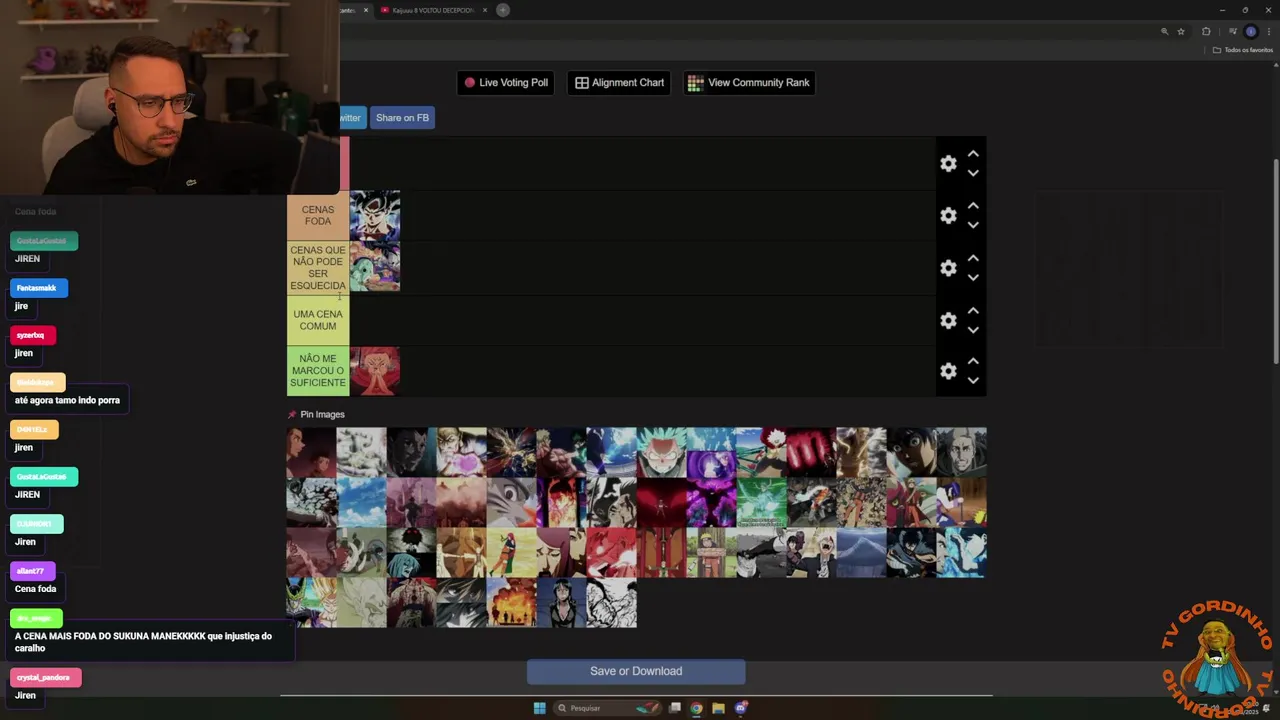Open settings gear for NÃO ME MARCOU O SUFICIENTE row
The height and width of the screenshot is (720, 1280).
948,371
